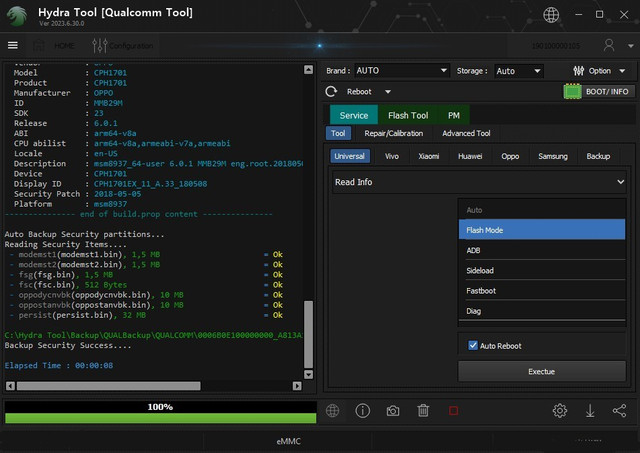Click the BOOT/ INFO chip button
Viewport: 640px width, 453px height.
(x=599, y=91)
